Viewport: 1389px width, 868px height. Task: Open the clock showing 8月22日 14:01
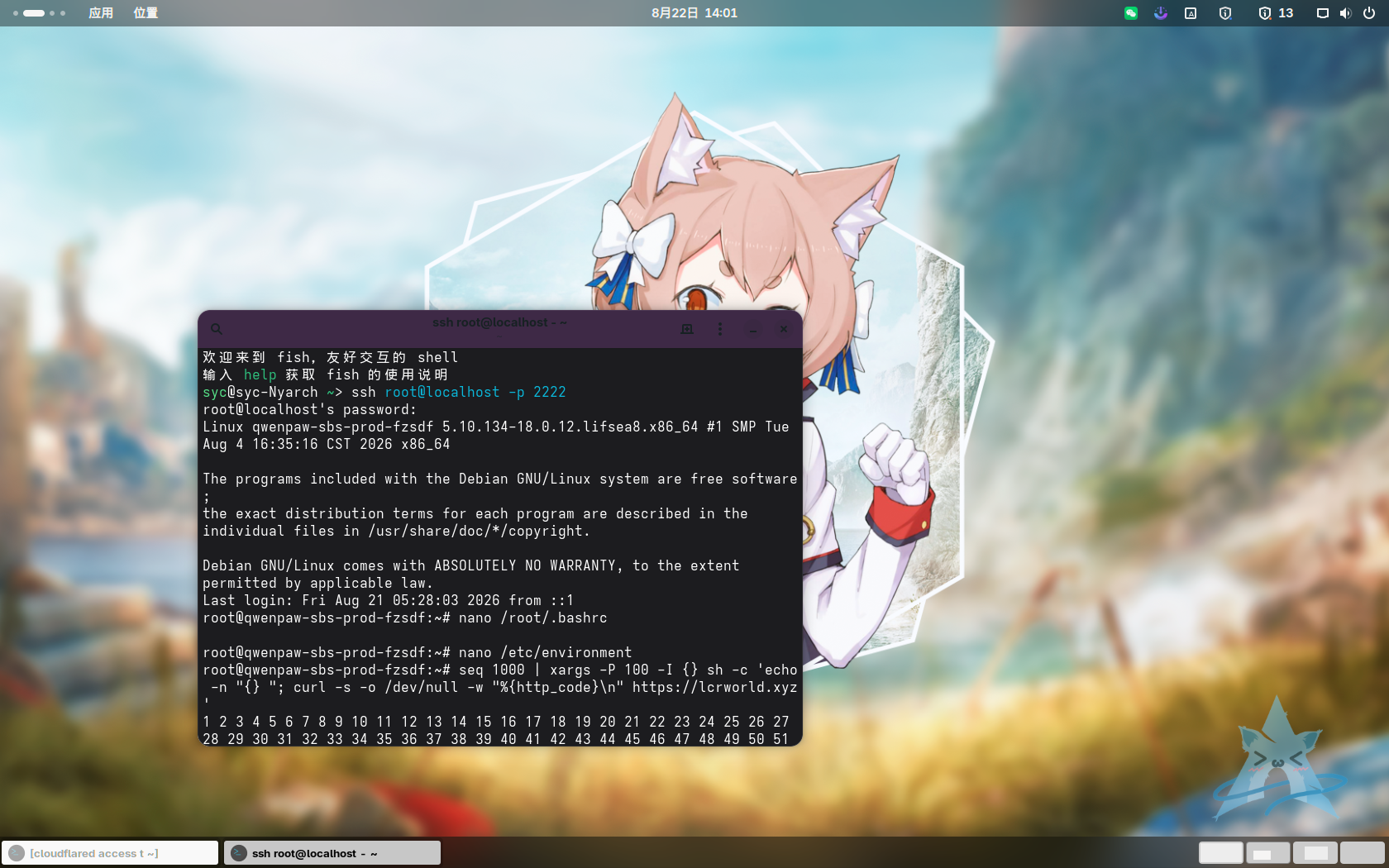click(x=694, y=13)
